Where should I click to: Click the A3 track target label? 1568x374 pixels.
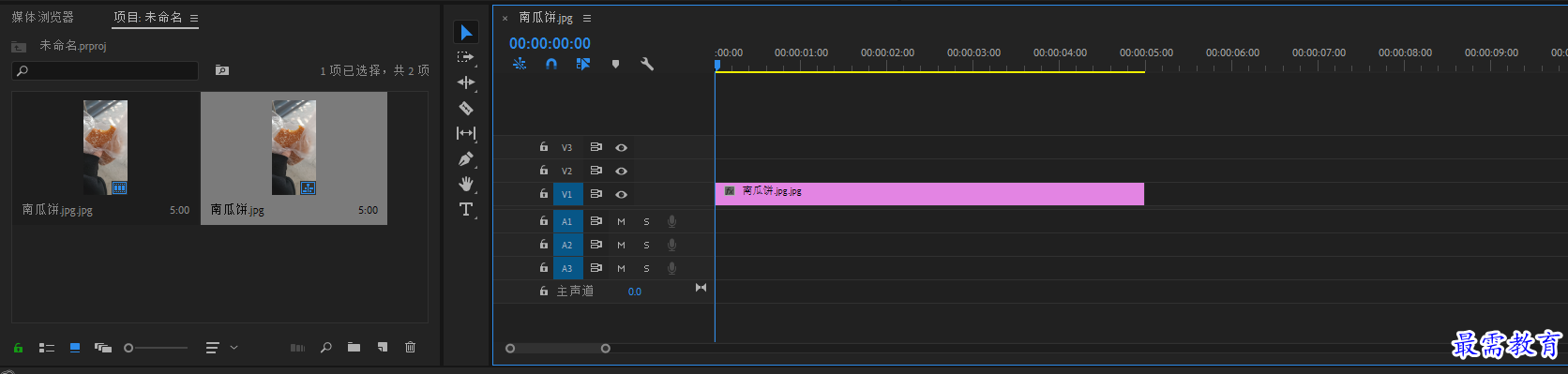(x=567, y=268)
